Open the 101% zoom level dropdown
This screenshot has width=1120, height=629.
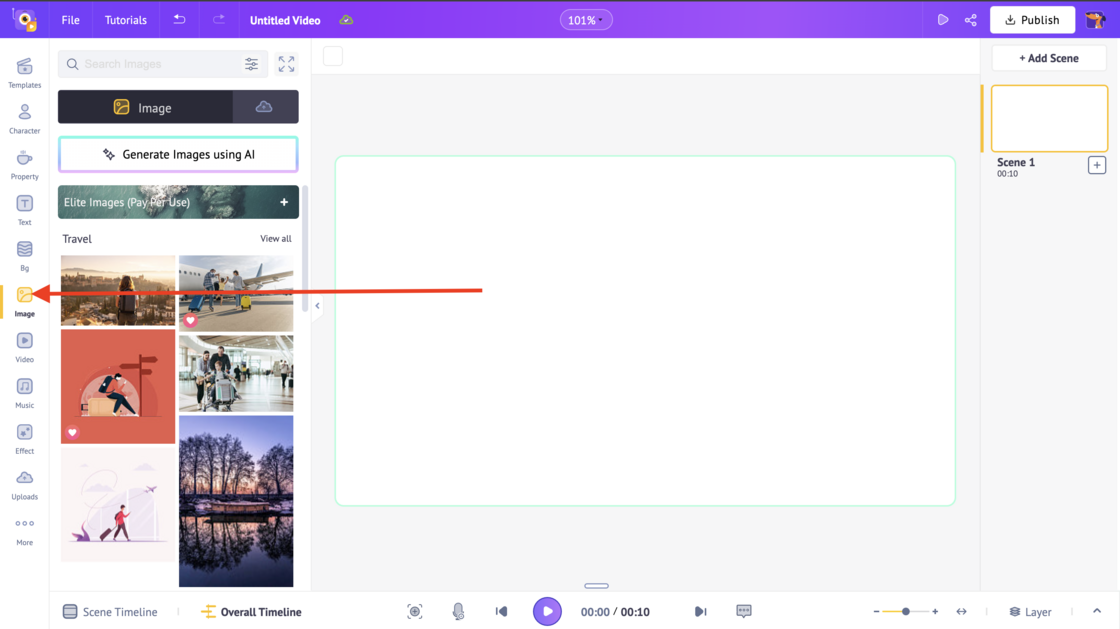(x=586, y=19)
